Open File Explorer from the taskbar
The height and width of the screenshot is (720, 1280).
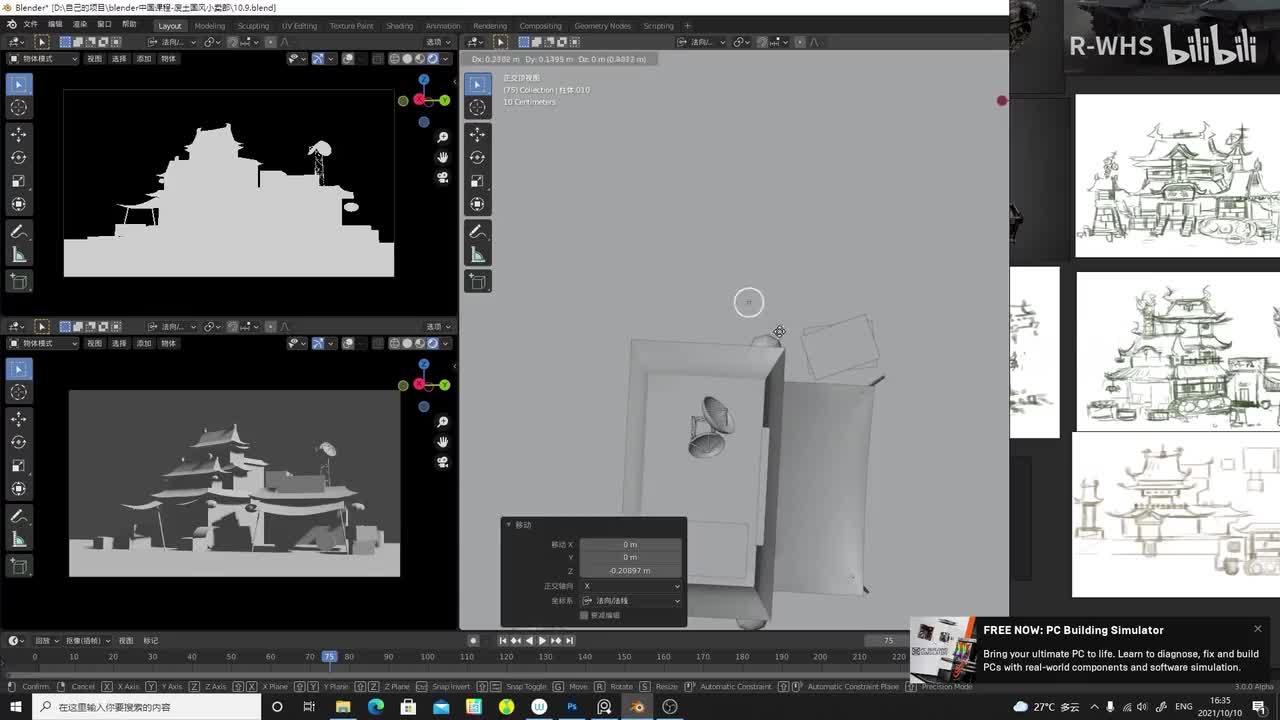tap(343, 707)
